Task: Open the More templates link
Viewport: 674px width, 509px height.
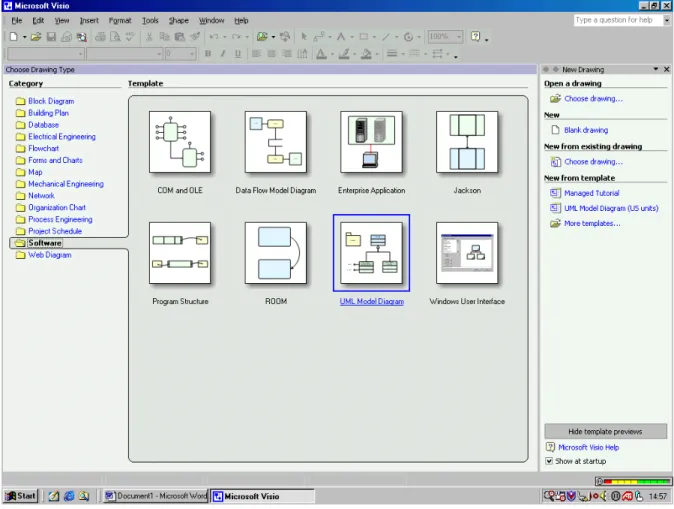Action: point(592,224)
